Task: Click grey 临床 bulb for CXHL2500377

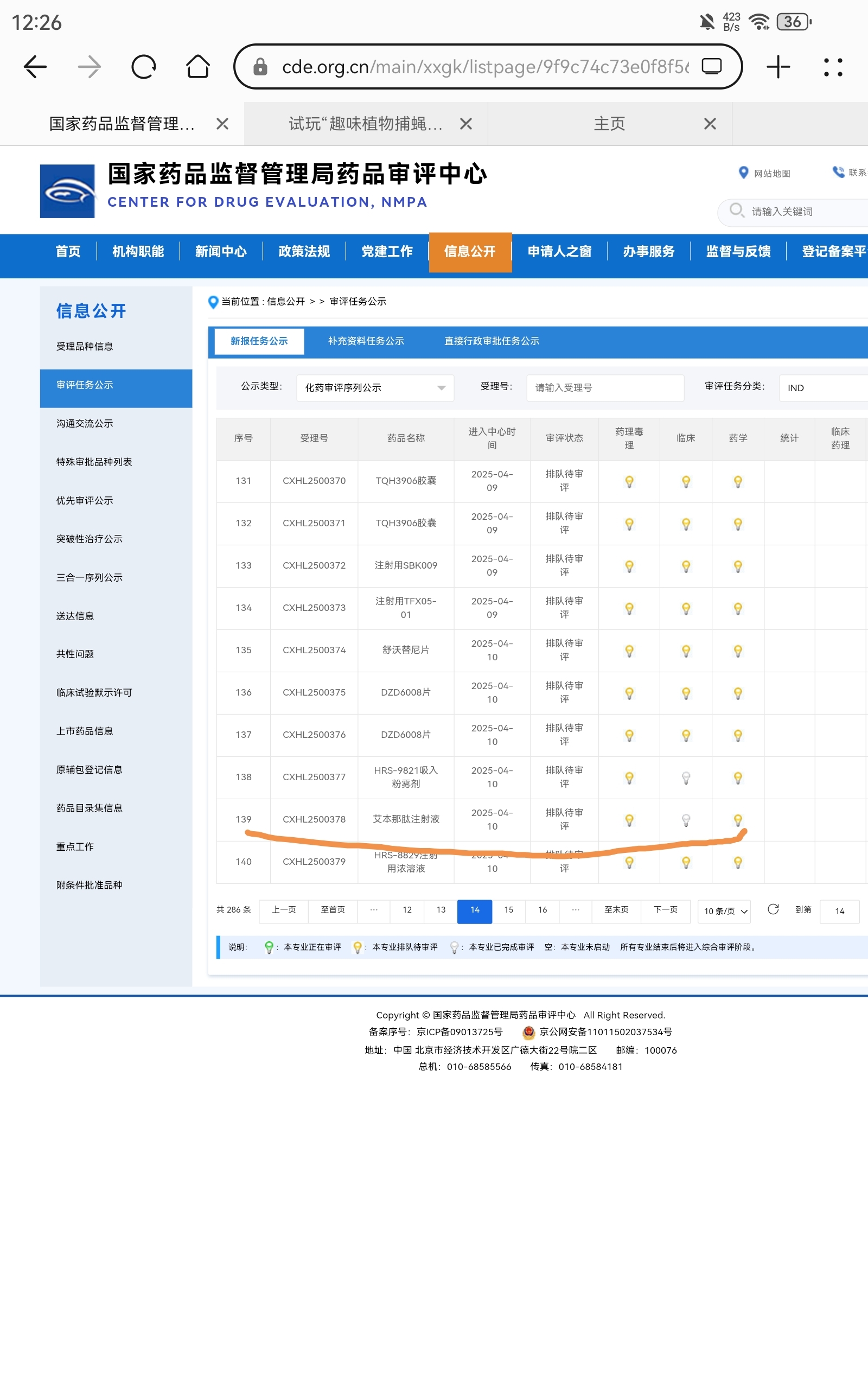Action: click(x=686, y=778)
